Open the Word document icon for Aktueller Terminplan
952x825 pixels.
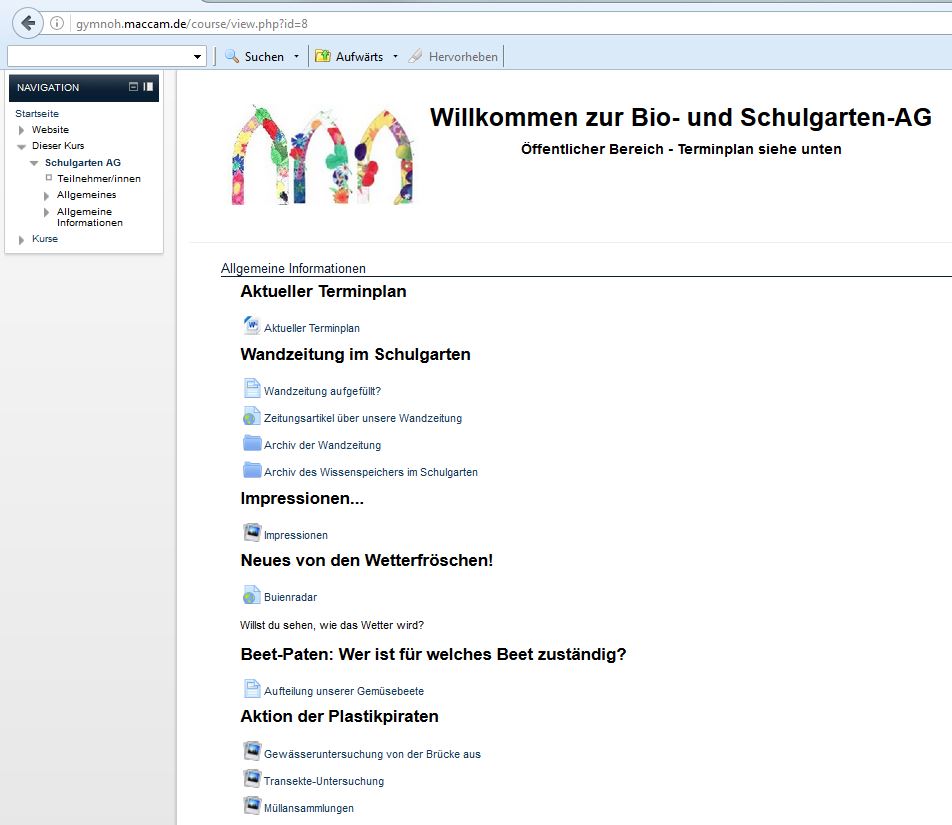[251, 326]
